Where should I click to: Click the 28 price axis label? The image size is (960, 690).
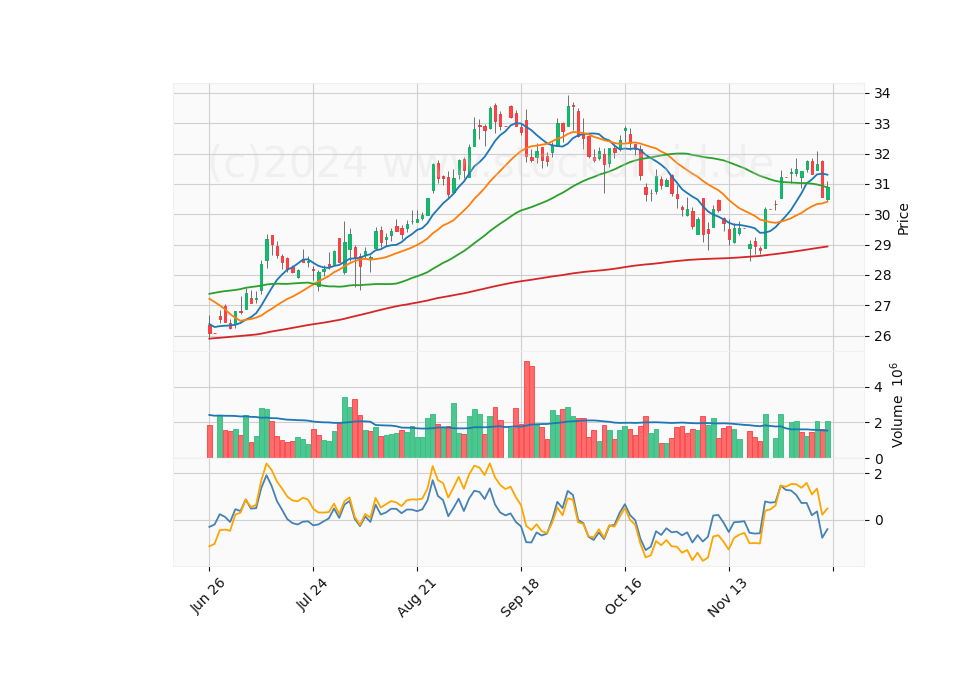coord(882,276)
